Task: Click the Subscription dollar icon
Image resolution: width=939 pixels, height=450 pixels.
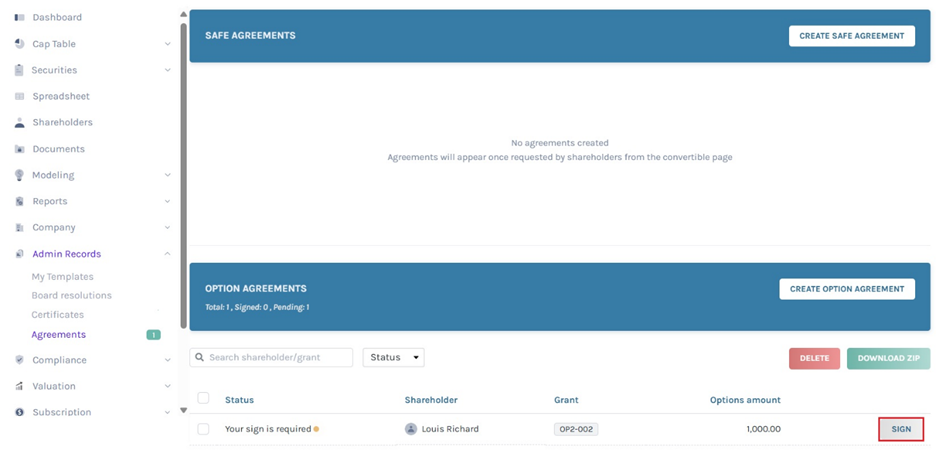Action: point(19,412)
